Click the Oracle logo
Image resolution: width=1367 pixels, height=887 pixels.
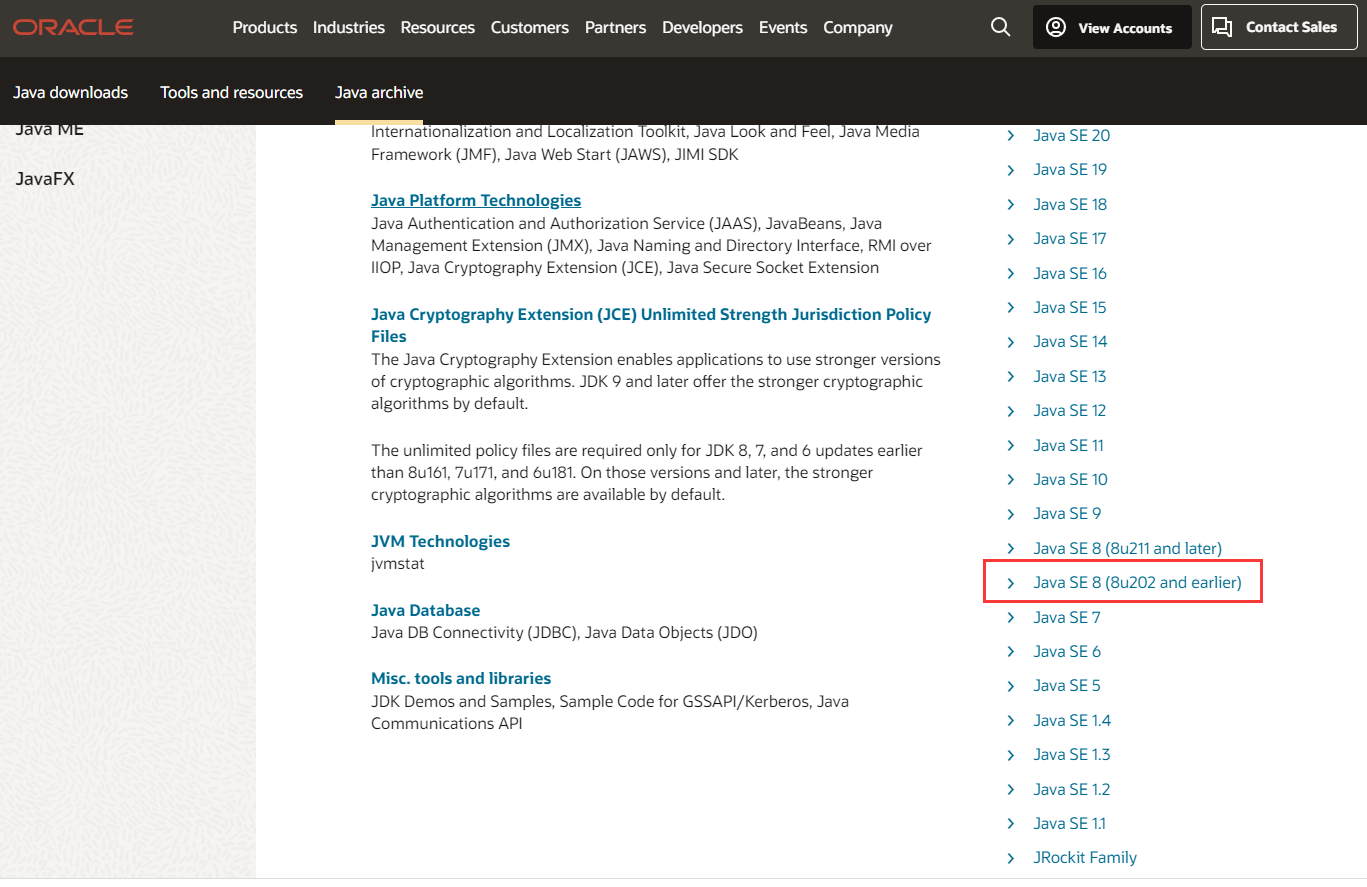pos(73,27)
